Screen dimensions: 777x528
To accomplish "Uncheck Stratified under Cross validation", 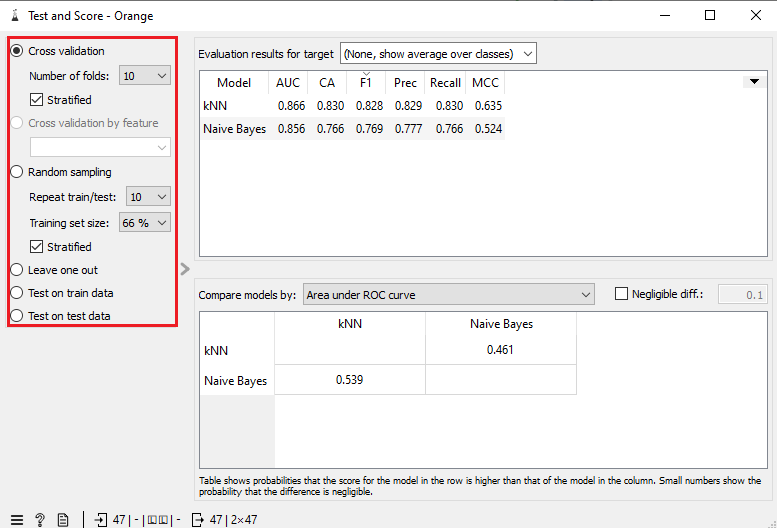I will point(37,100).
